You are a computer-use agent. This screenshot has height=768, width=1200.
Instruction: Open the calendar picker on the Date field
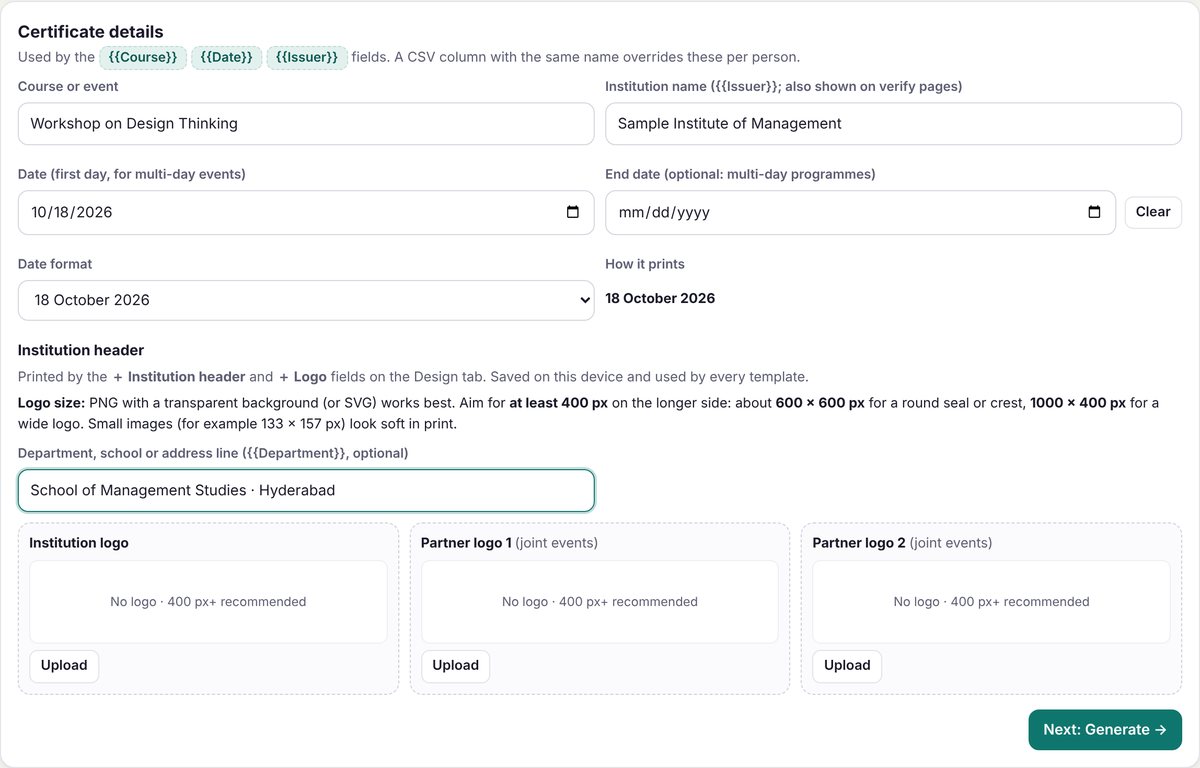[x=573, y=212]
